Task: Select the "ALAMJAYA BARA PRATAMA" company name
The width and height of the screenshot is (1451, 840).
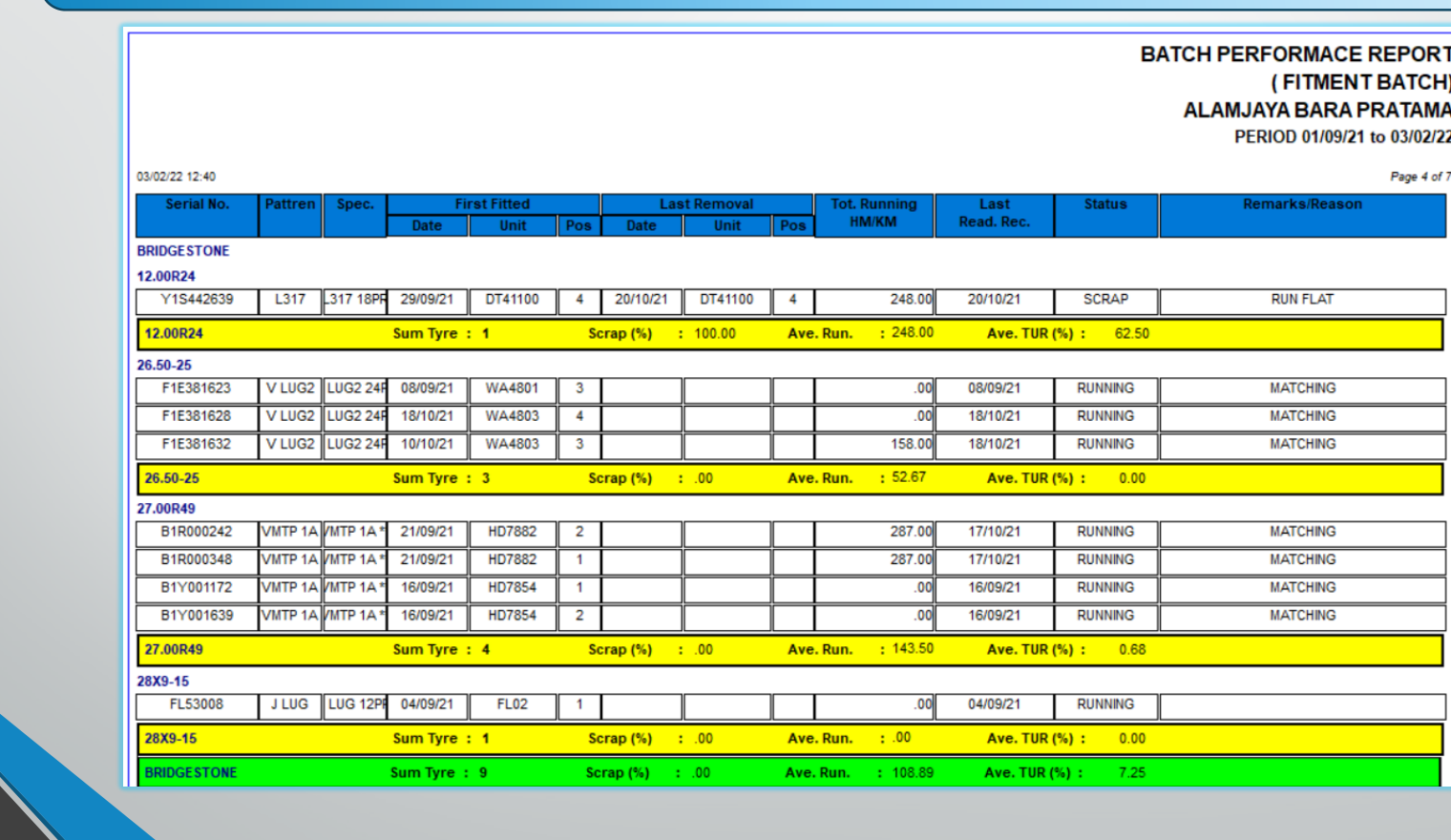Action: (1316, 111)
